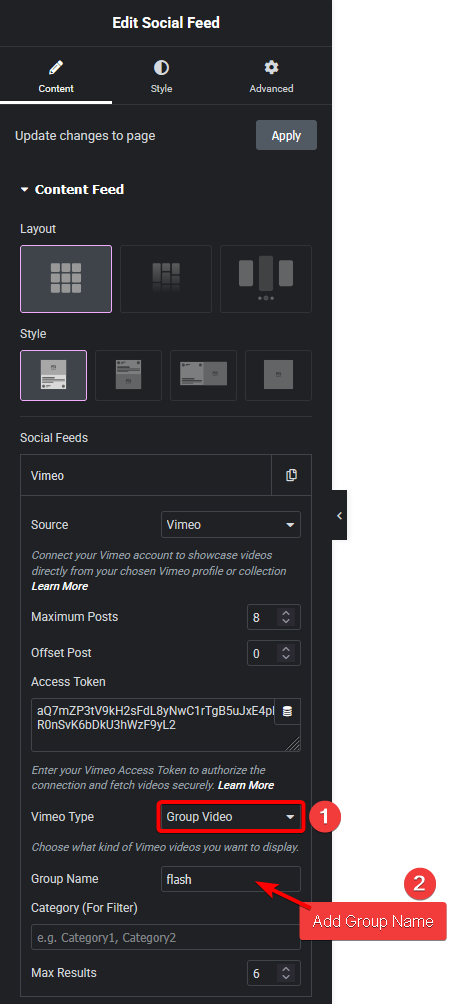Open Learn More link under Access Token
Screen dimensions: 455x1004
coord(246,785)
